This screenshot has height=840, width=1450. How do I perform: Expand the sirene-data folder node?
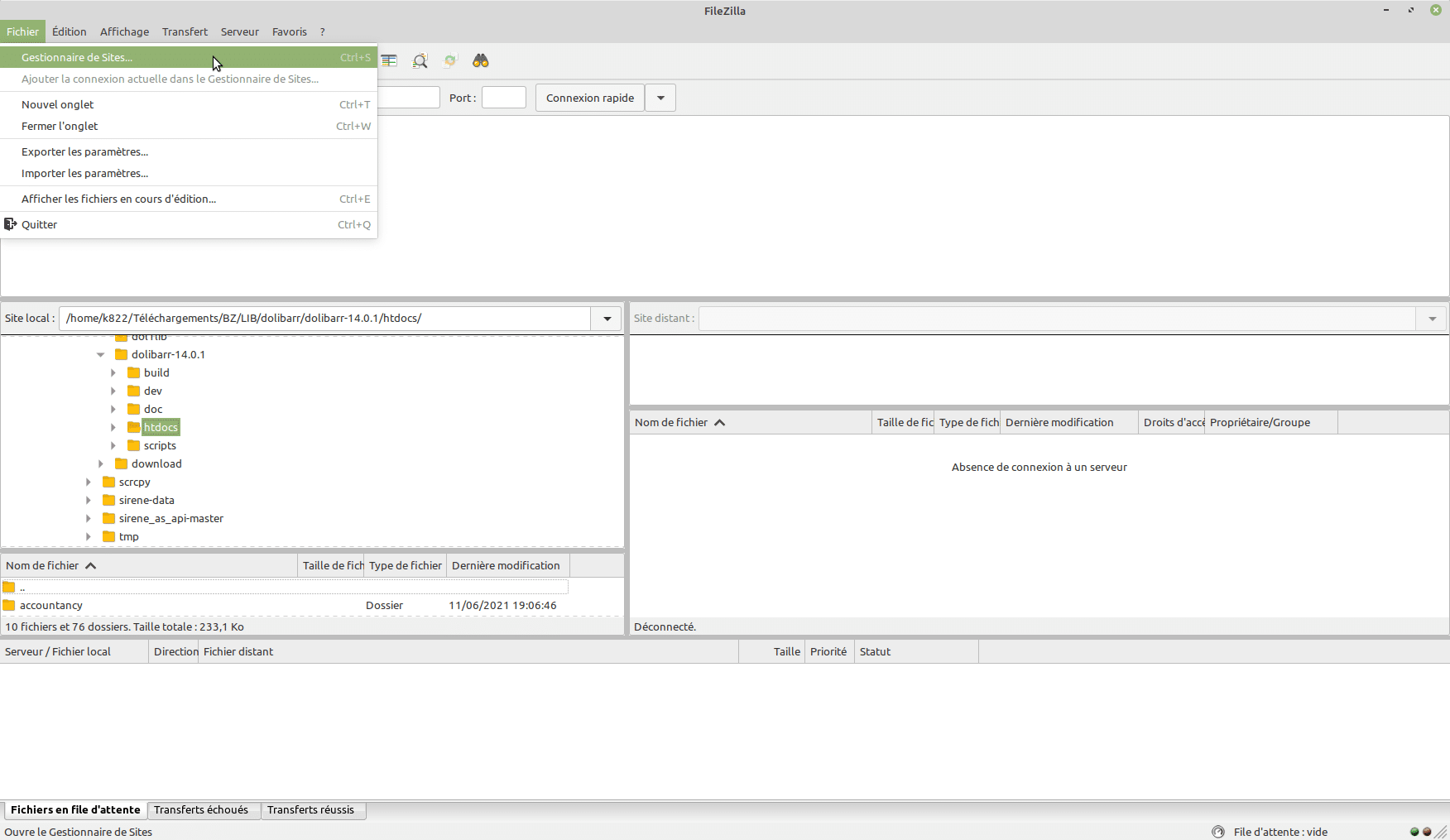[89, 500]
